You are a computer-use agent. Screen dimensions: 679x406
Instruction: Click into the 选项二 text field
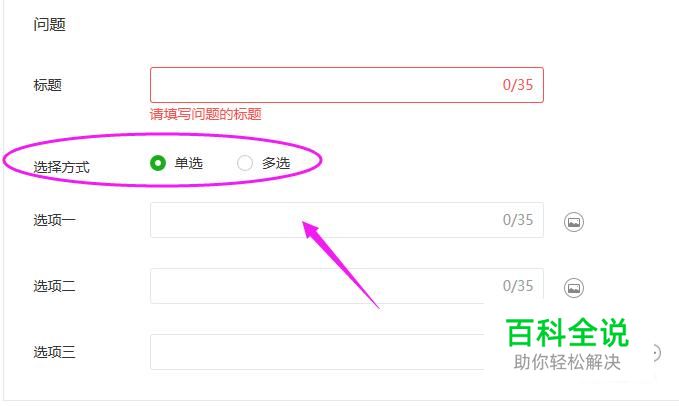(x=347, y=286)
